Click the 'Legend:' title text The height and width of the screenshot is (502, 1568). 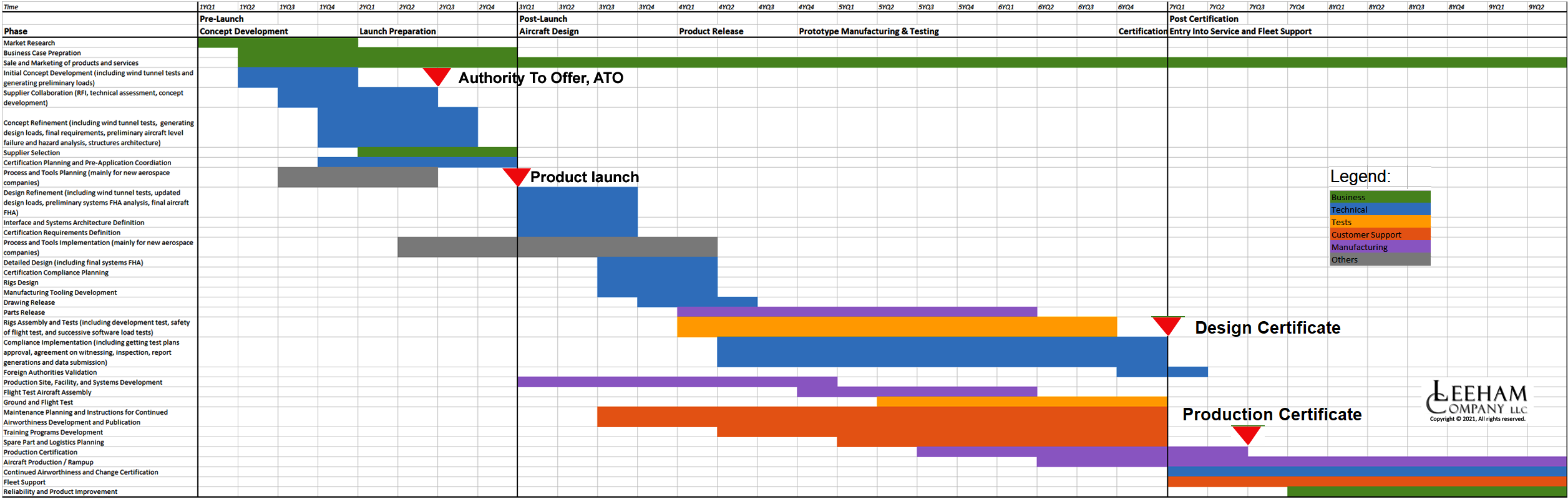click(x=1360, y=176)
